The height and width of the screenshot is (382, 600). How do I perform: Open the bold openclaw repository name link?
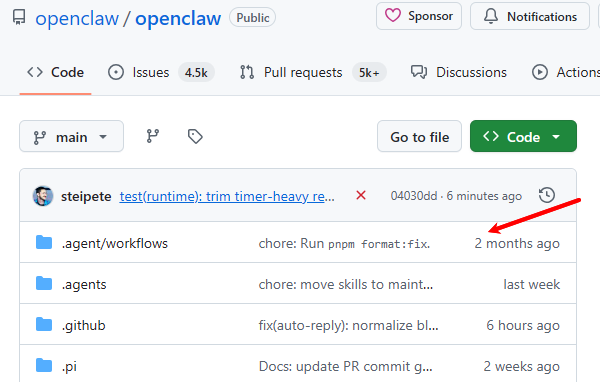(178, 18)
